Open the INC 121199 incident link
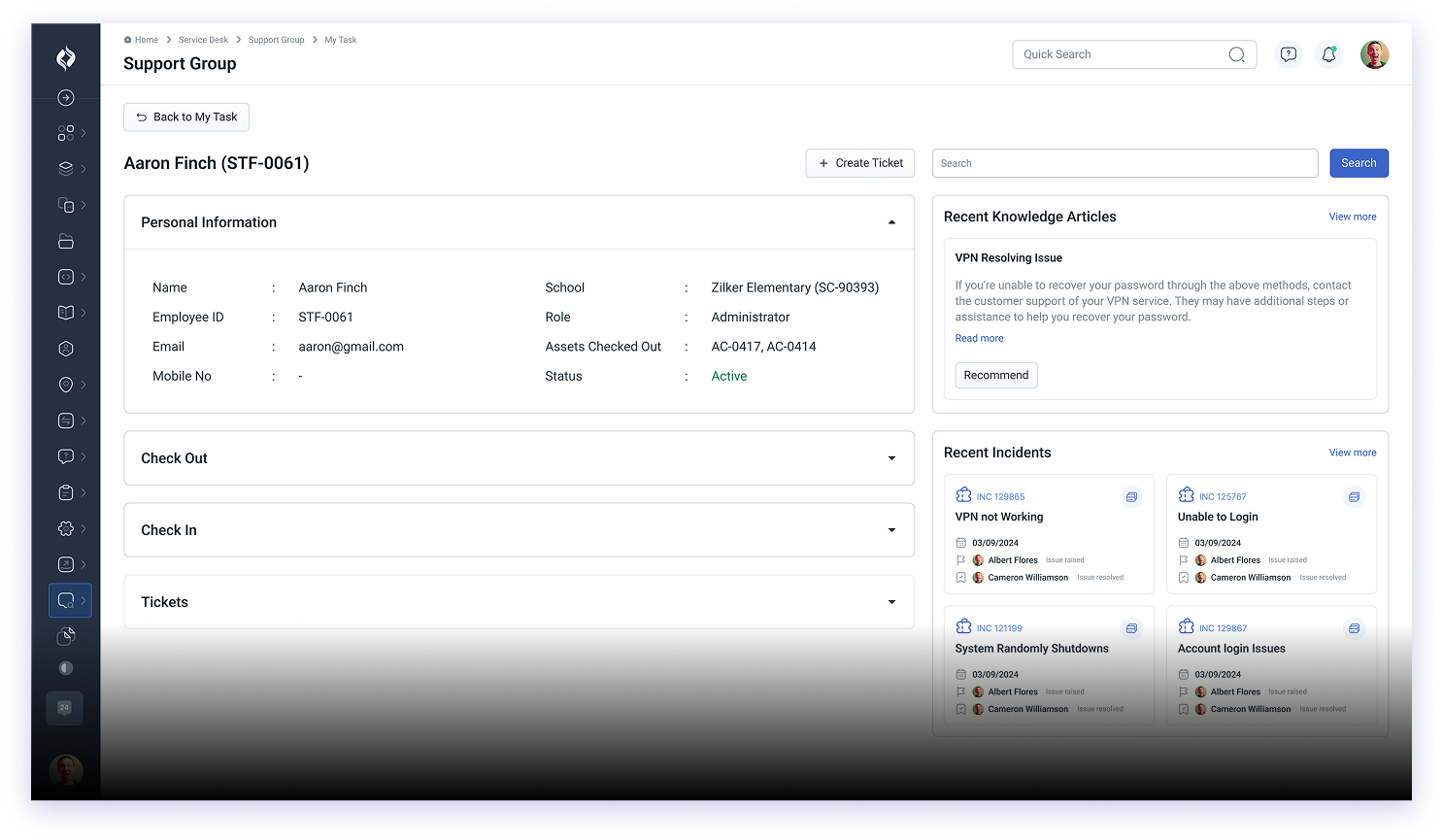 [x=998, y=627]
